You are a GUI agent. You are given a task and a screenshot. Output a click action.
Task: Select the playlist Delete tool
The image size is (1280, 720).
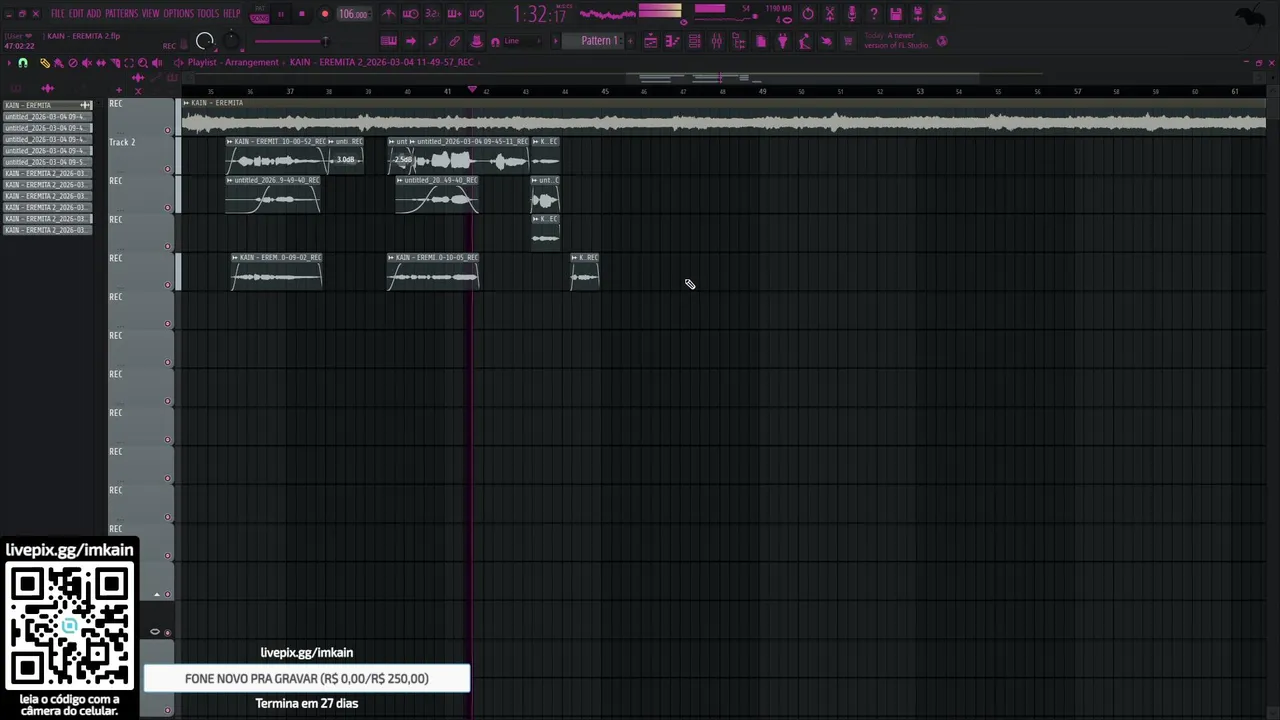click(x=72, y=62)
